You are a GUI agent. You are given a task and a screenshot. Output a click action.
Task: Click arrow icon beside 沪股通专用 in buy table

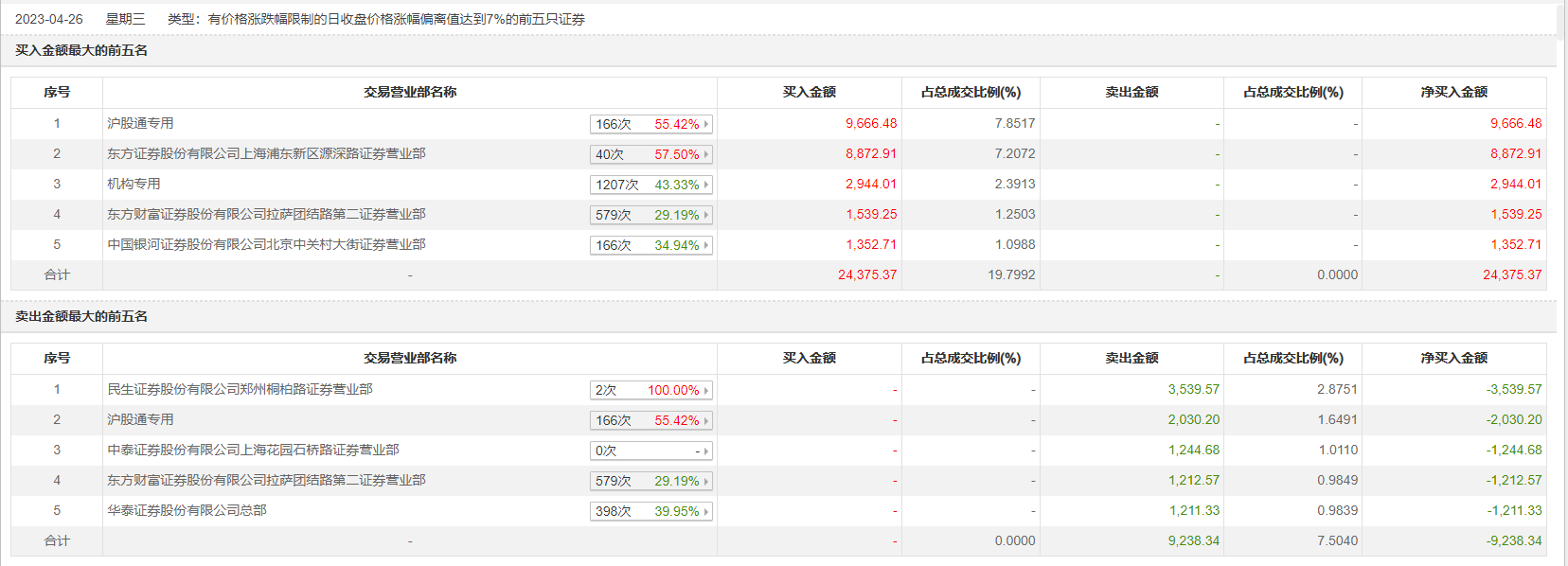coord(706,124)
